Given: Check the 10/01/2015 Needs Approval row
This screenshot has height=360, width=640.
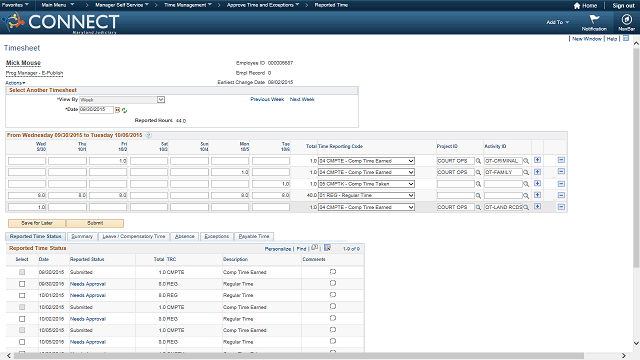Looking at the screenshot, I should pyautogui.click(x=22, y=296).
